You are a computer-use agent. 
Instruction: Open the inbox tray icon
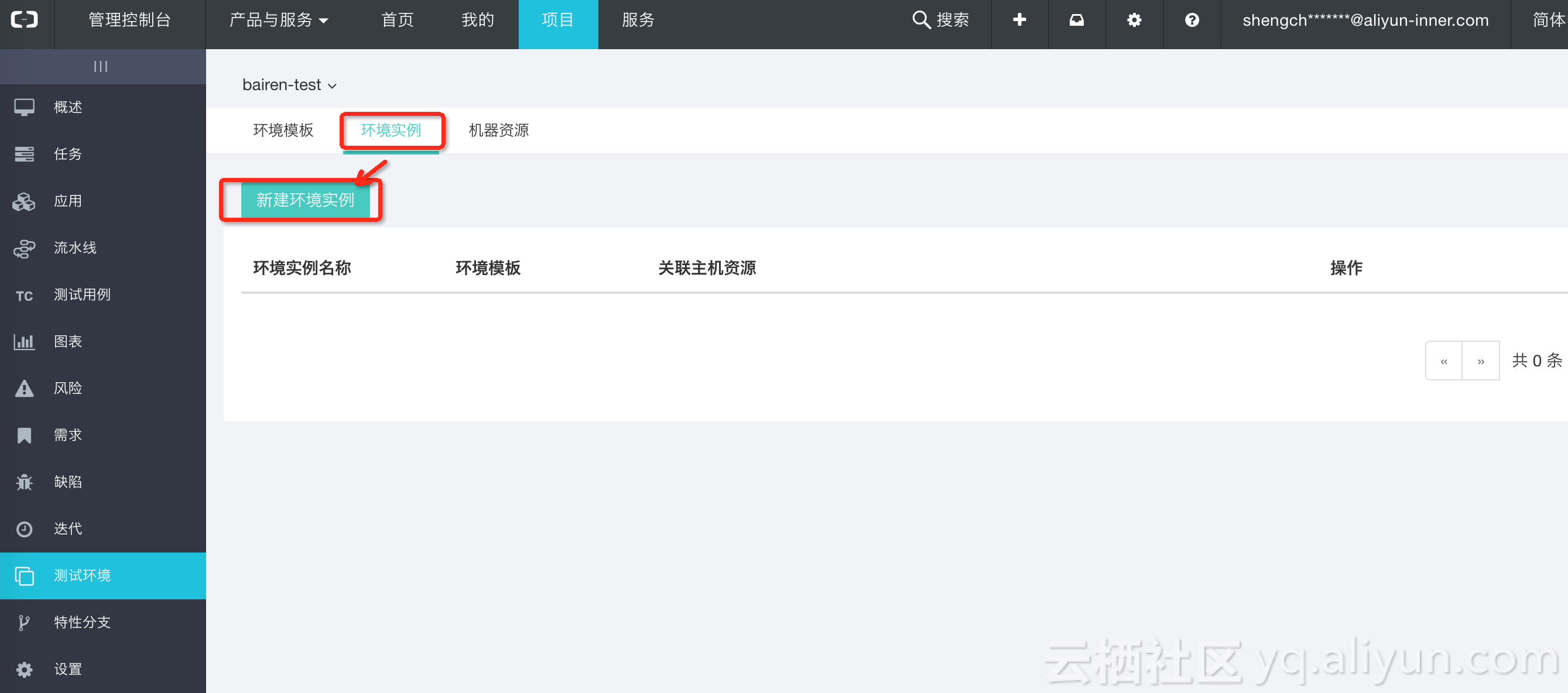point(1077,20)
